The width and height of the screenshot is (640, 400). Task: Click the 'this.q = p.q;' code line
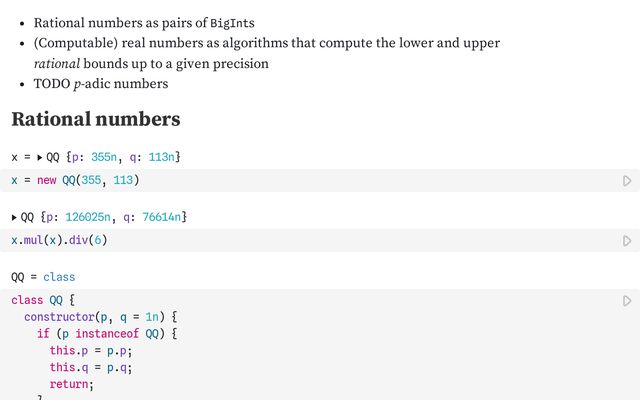pos(91,367)
